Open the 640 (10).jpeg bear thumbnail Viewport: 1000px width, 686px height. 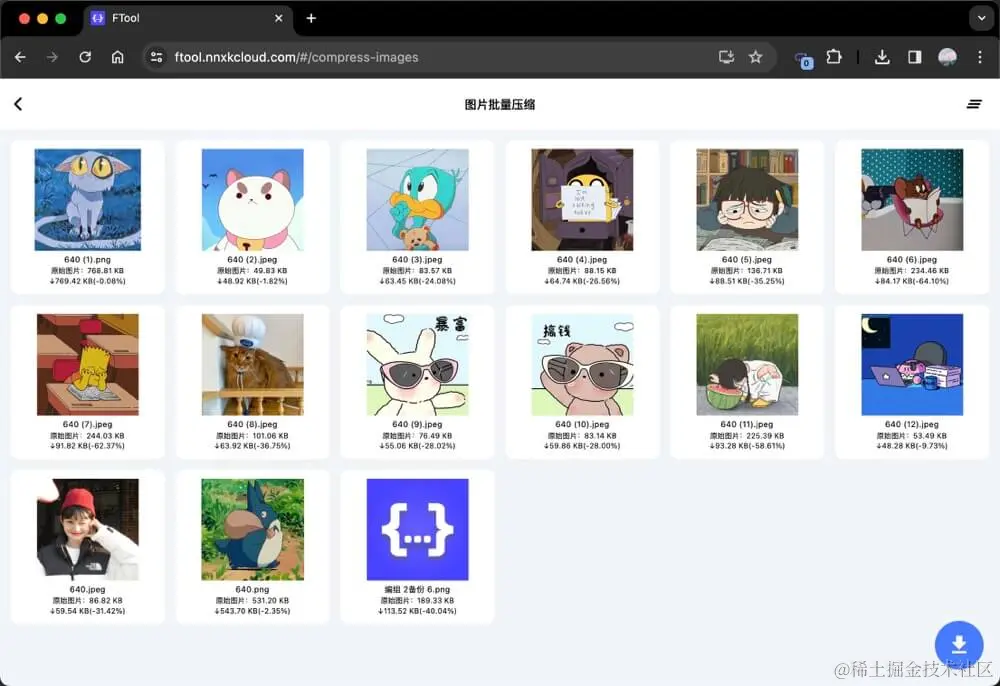click(x=582, y=365)
